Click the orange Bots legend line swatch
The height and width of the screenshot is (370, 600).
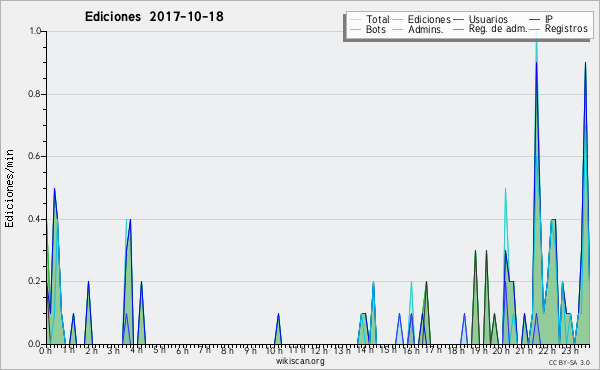[x=355, y=29]
